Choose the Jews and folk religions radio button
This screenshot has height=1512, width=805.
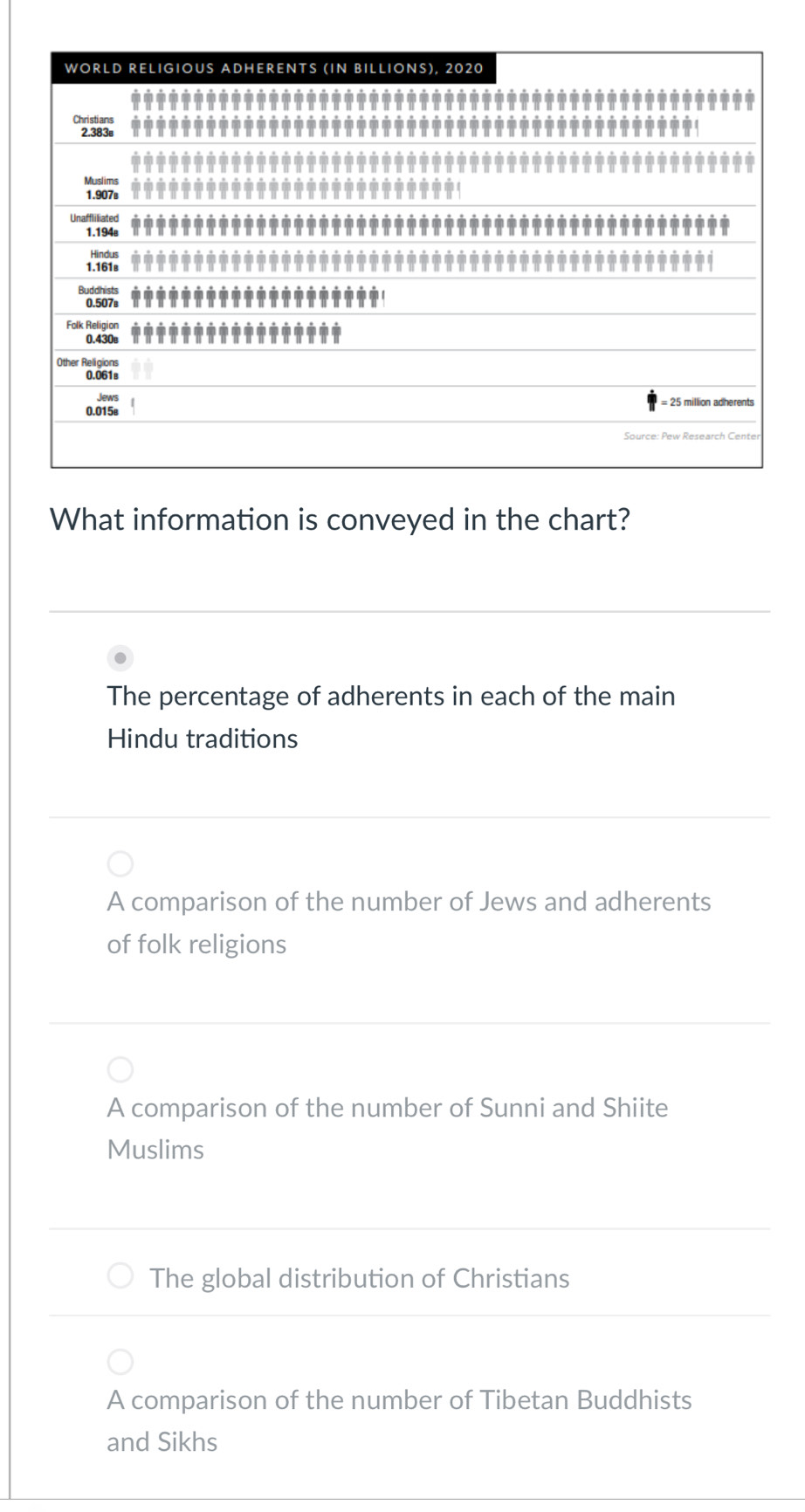120,864
